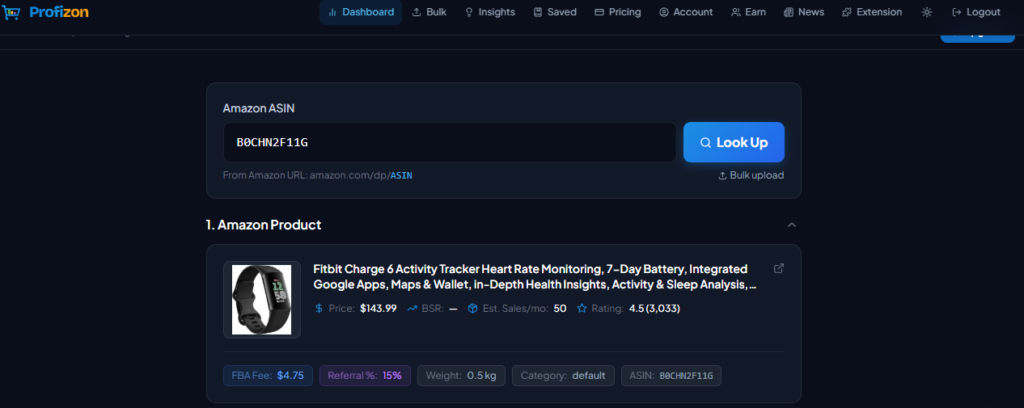Open the News section

804,12
